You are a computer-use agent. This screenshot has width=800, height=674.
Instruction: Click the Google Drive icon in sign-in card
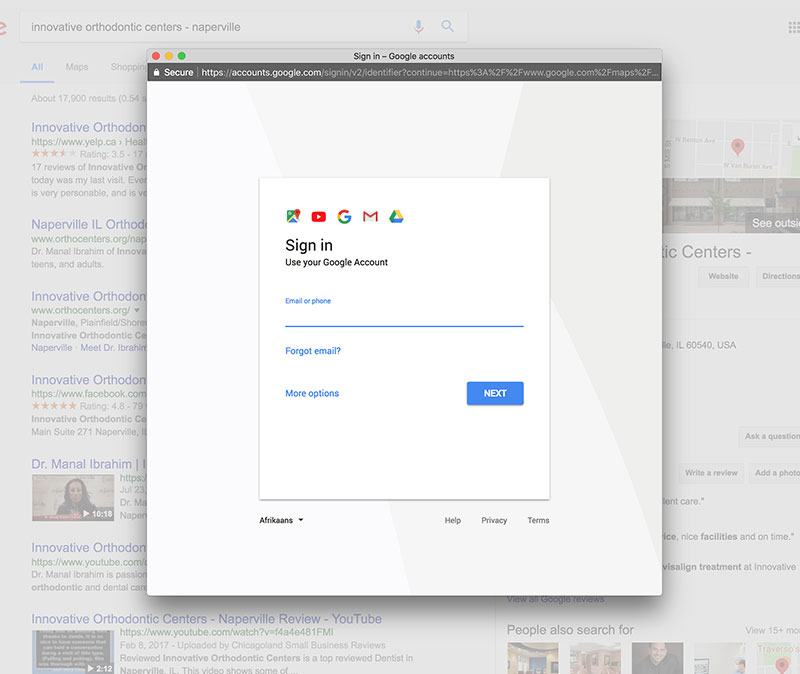pos(396,217)
